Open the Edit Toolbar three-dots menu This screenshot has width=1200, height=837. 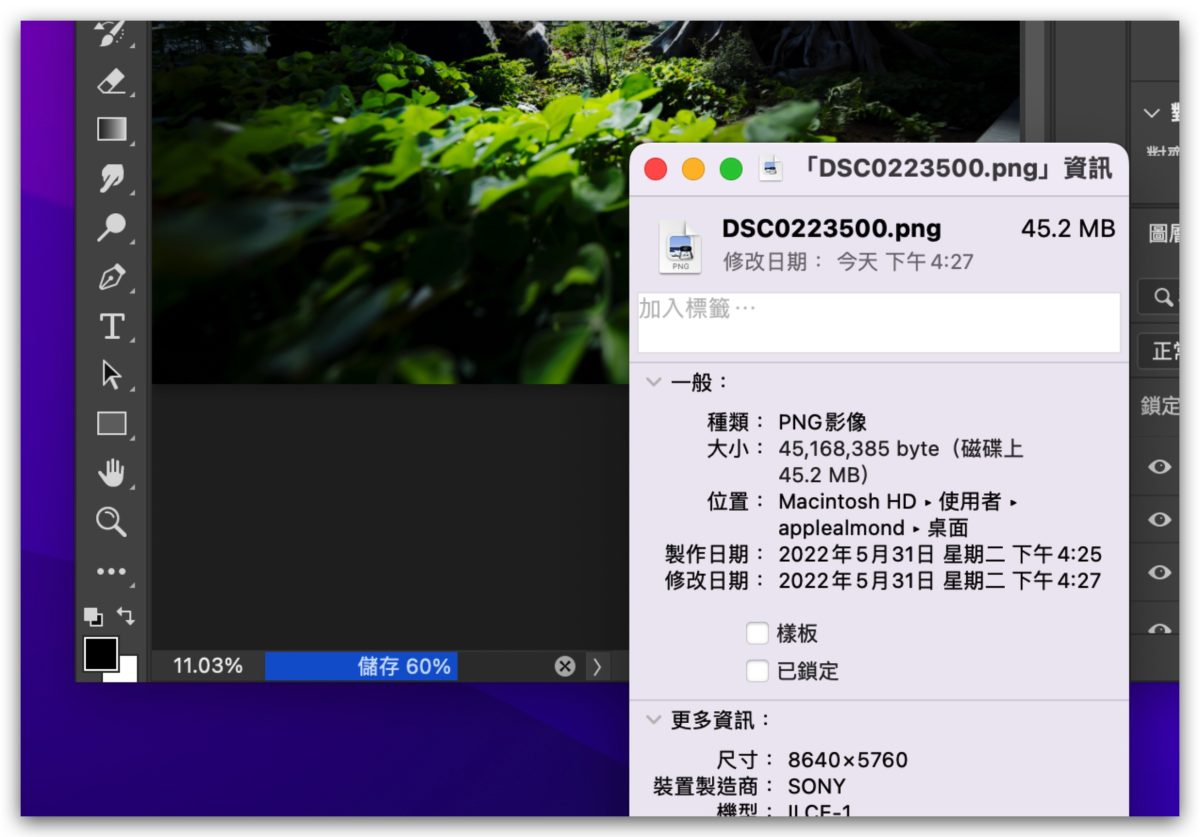[111, 572]
